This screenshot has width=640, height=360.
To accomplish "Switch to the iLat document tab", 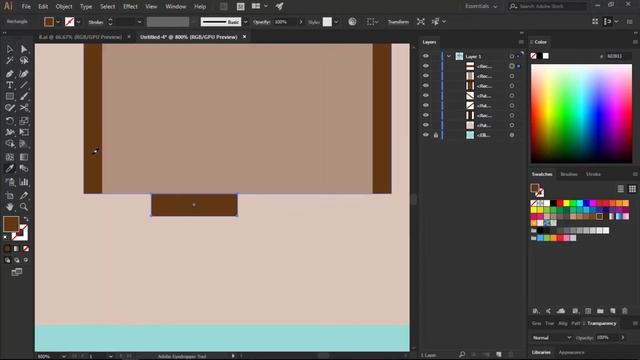I will coord(80,37).
